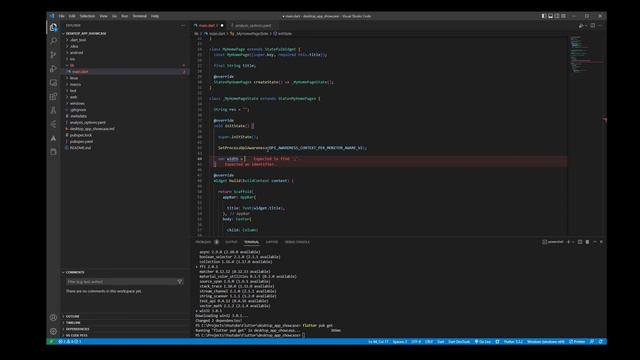The width and height of the screenshot is (640, 360).
Task: Open the Help menu
Action: pyautogui.click(x=155, y=16)
